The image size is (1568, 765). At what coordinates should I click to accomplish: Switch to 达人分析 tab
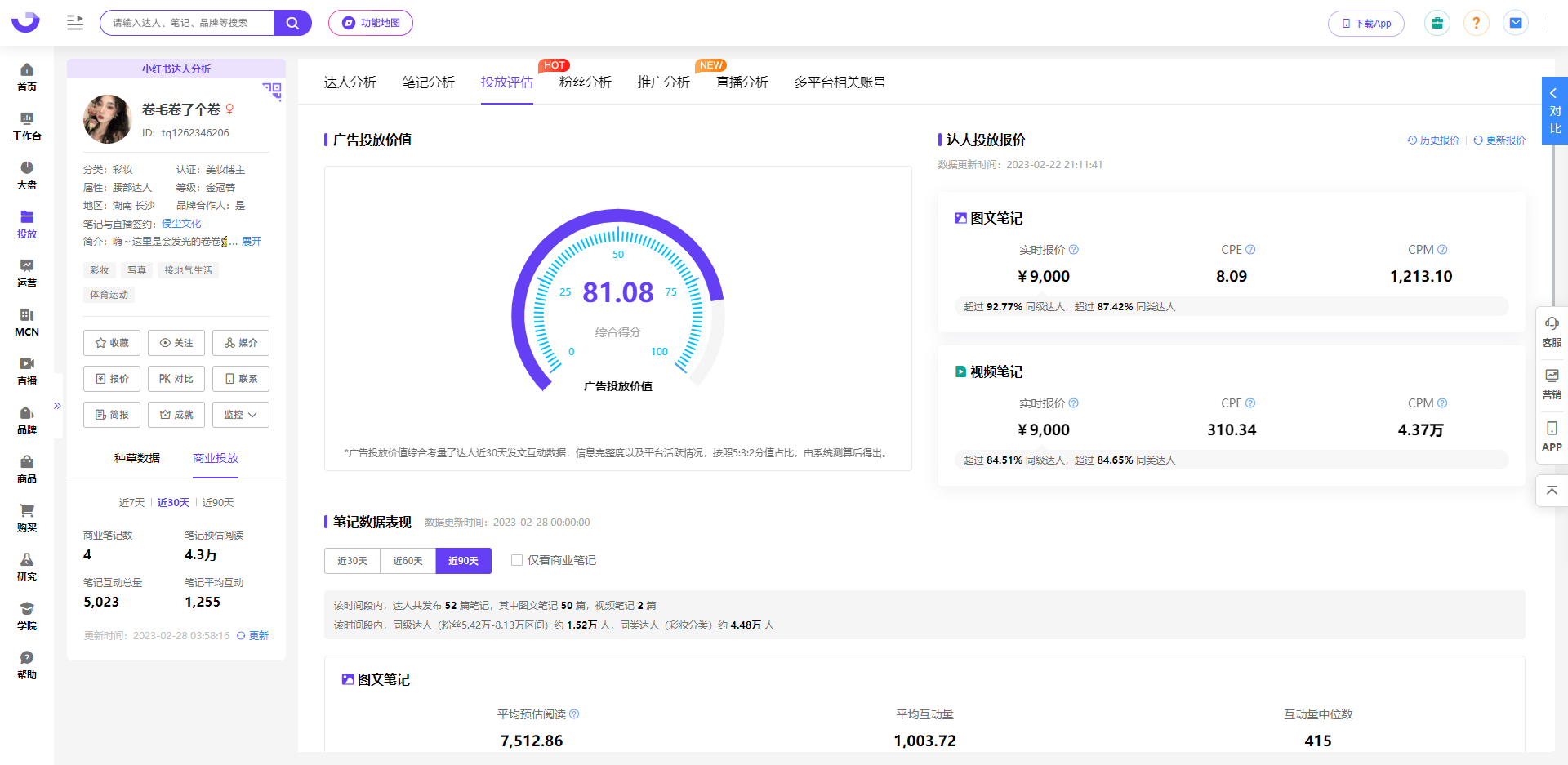tap(350, 82)
